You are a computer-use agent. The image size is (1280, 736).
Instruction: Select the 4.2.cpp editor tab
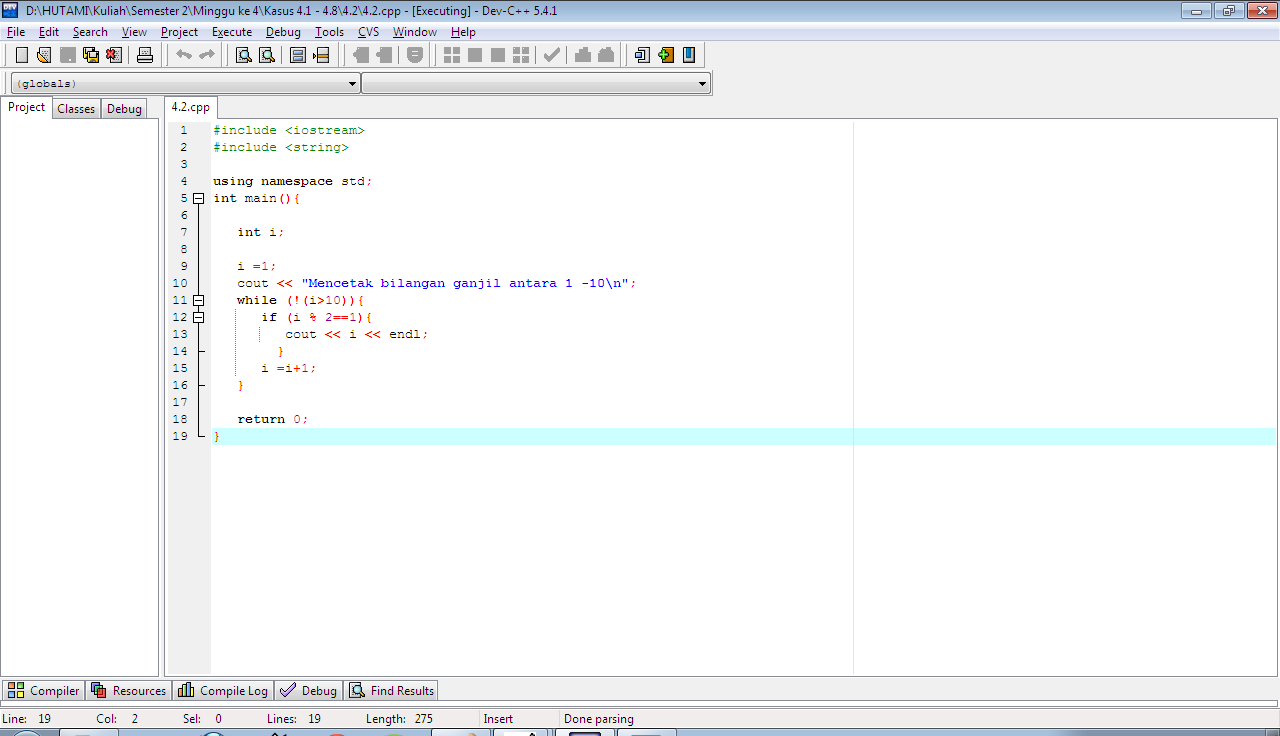[190, 107]
